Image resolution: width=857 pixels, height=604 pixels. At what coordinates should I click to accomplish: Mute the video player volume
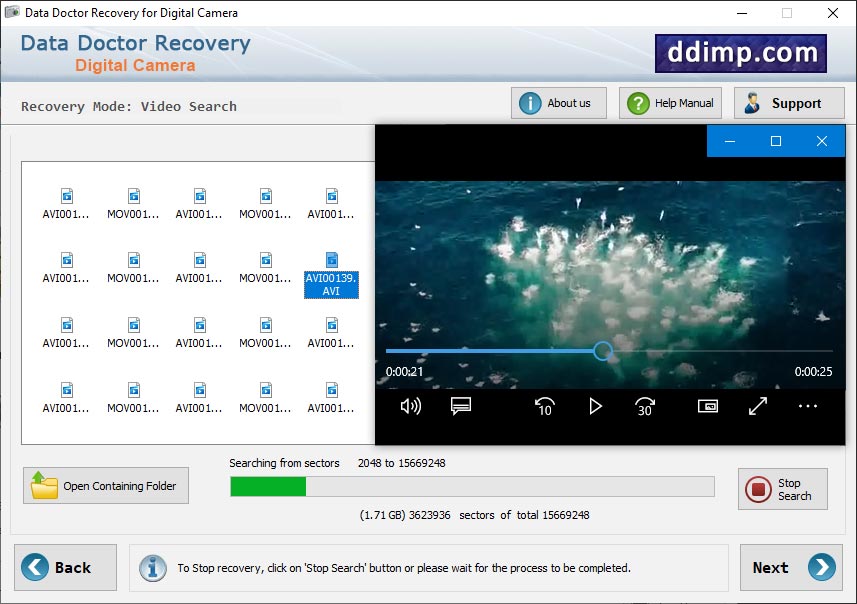tap(410, 406)
